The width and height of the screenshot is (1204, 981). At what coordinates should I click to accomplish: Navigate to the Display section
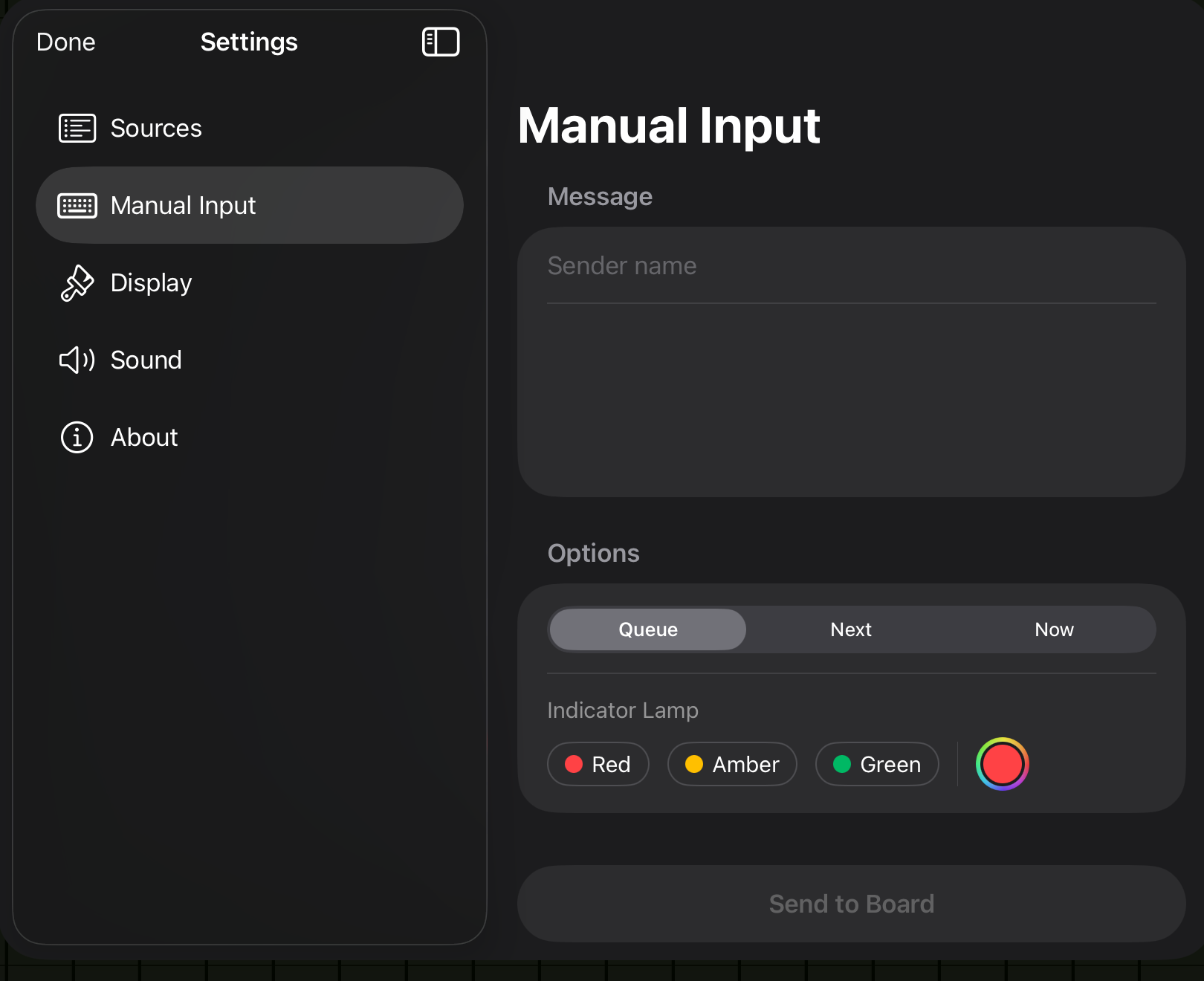(150, 282)
